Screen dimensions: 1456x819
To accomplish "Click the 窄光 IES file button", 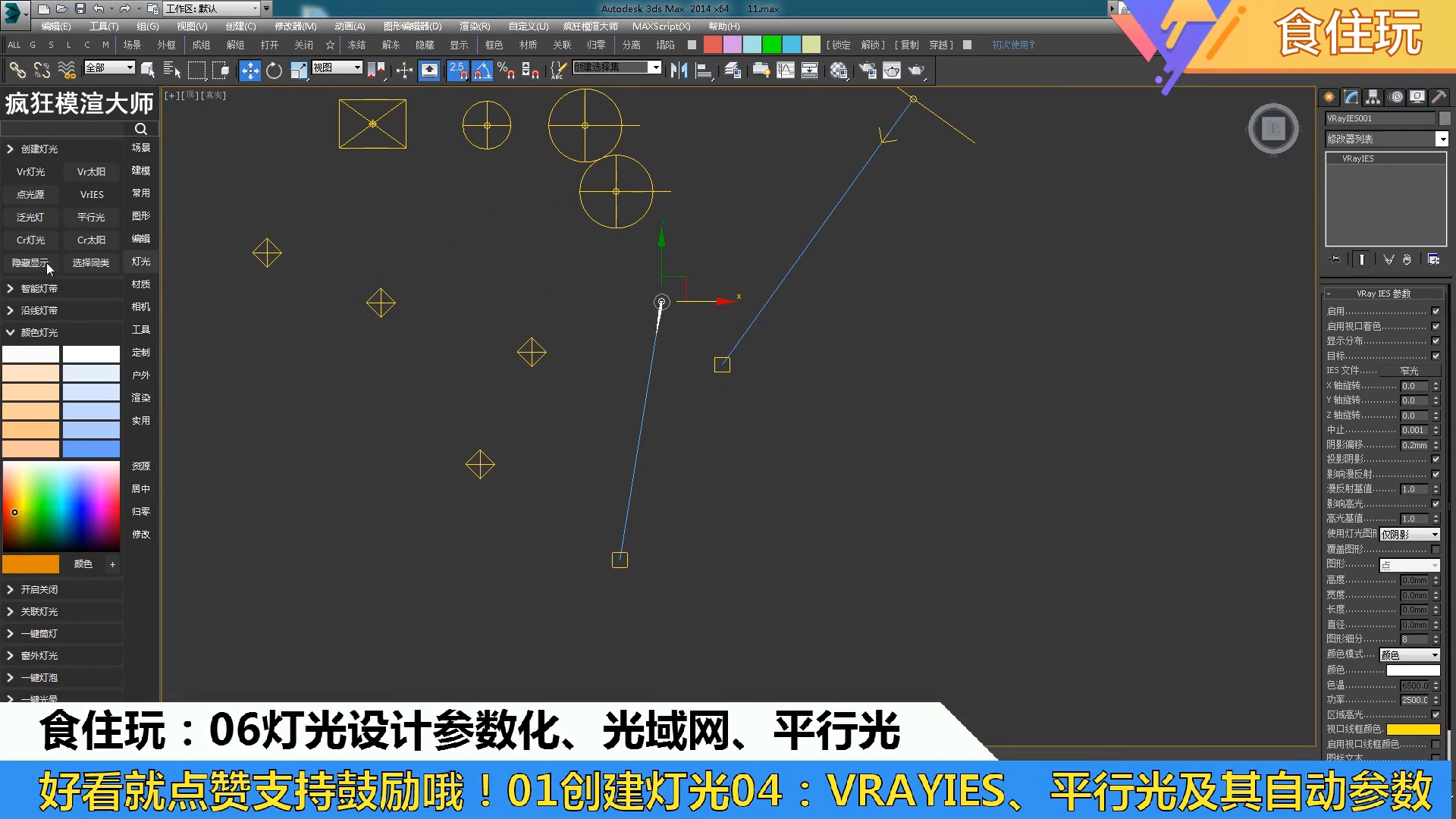I will pos(1410,370).
